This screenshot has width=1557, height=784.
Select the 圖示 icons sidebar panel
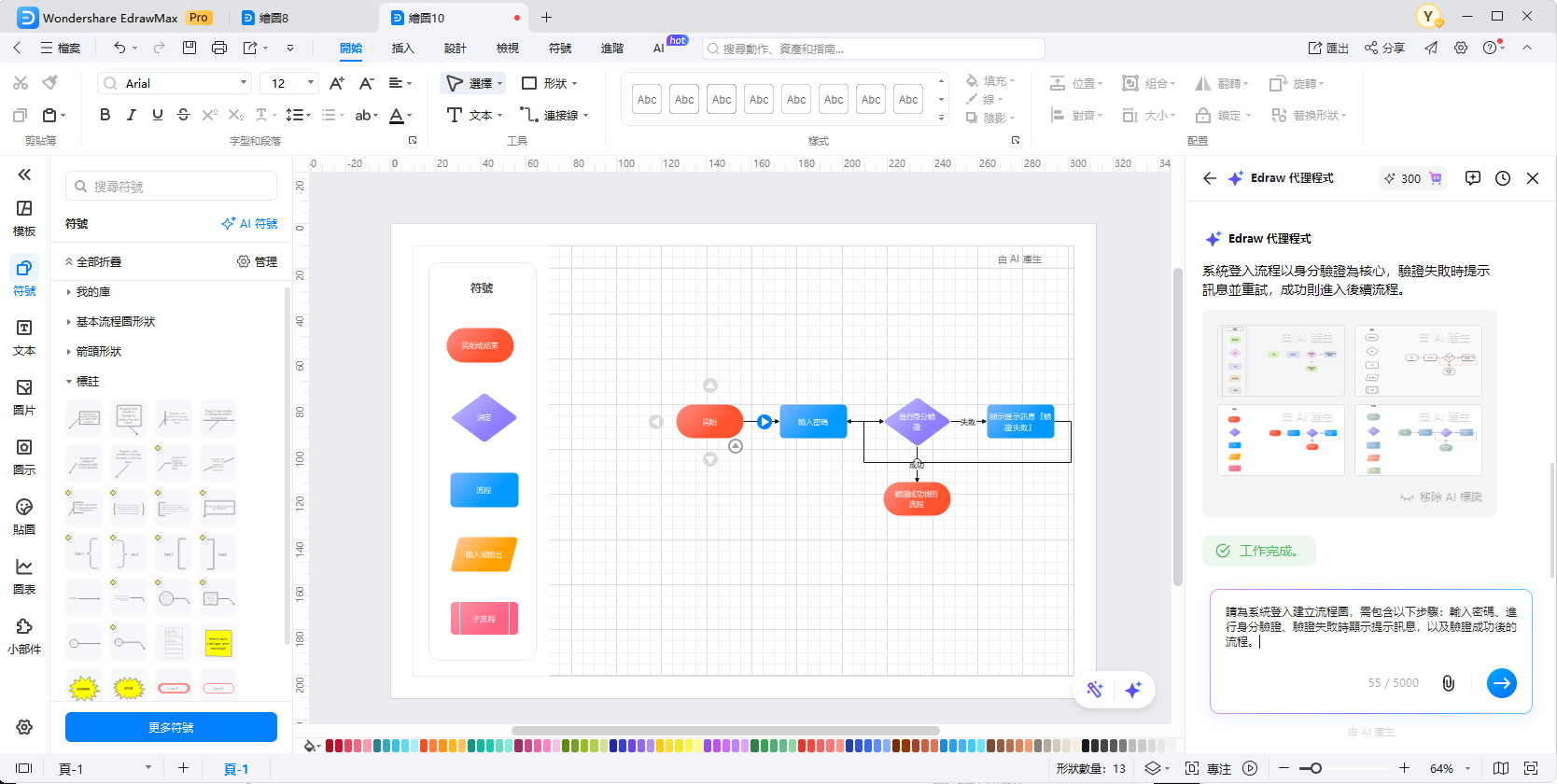pos(24,455)
